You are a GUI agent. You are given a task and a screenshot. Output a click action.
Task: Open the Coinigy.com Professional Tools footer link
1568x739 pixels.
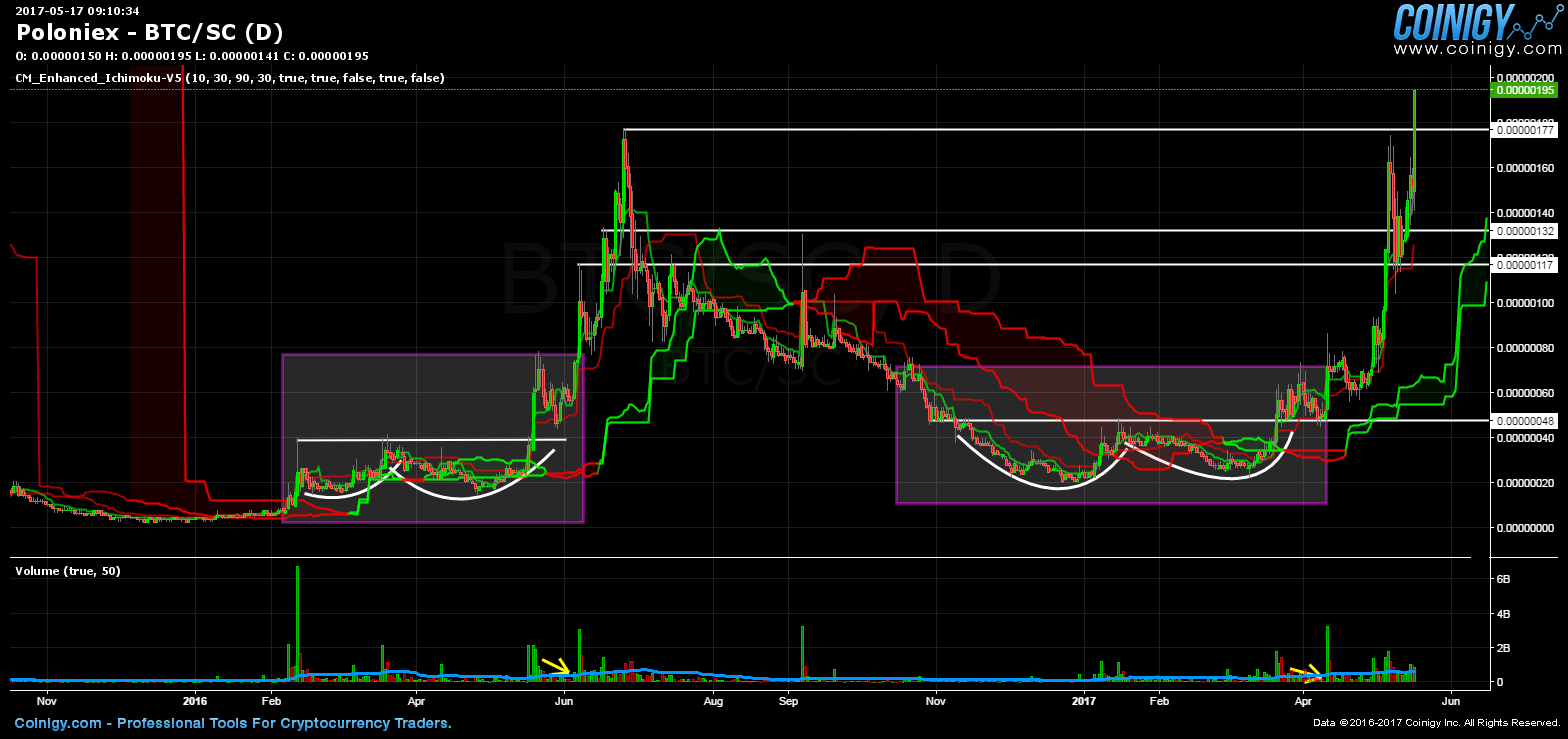coord(233,723)
